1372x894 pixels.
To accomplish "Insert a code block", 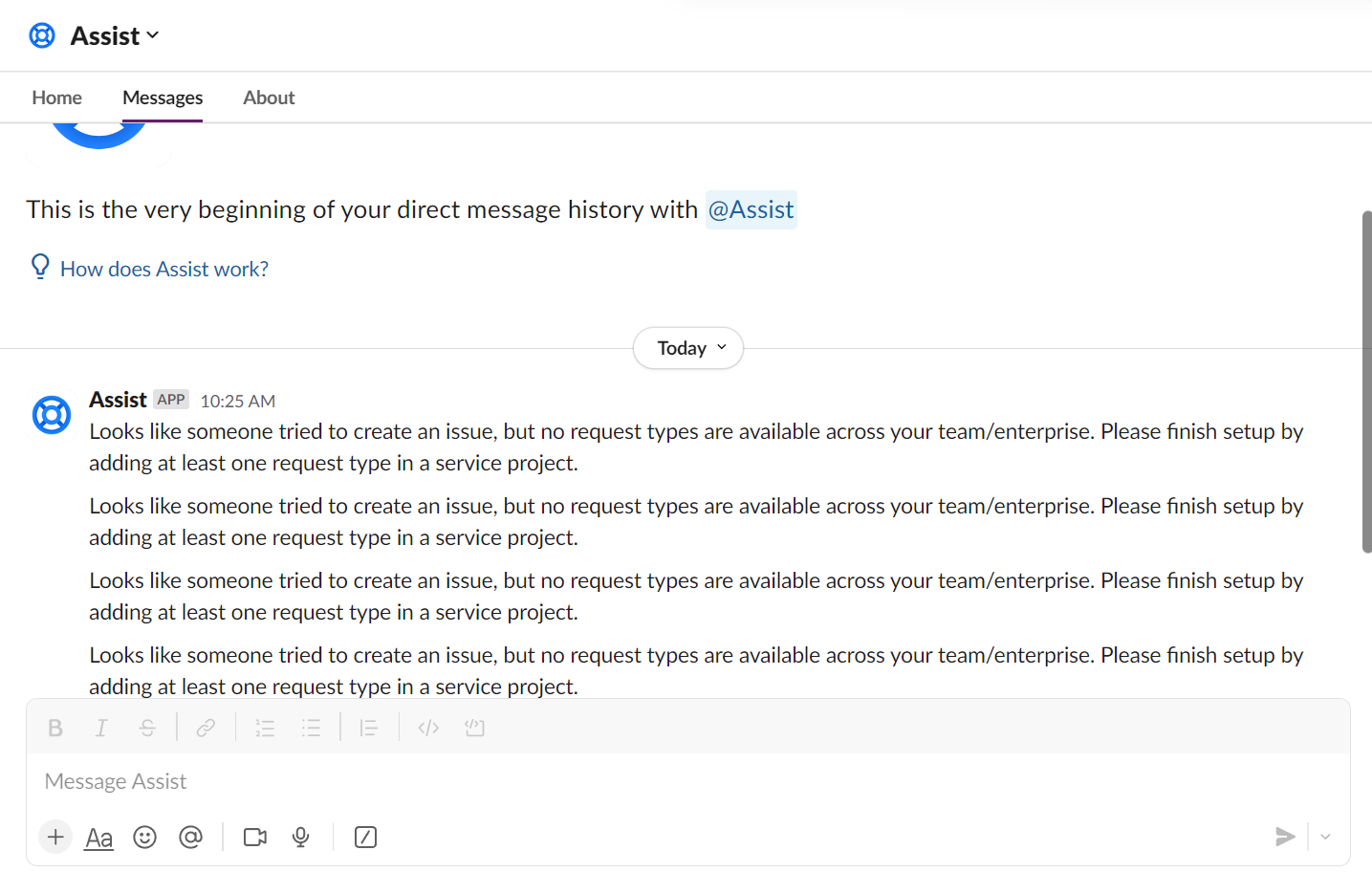I will [x=474, y=728].
